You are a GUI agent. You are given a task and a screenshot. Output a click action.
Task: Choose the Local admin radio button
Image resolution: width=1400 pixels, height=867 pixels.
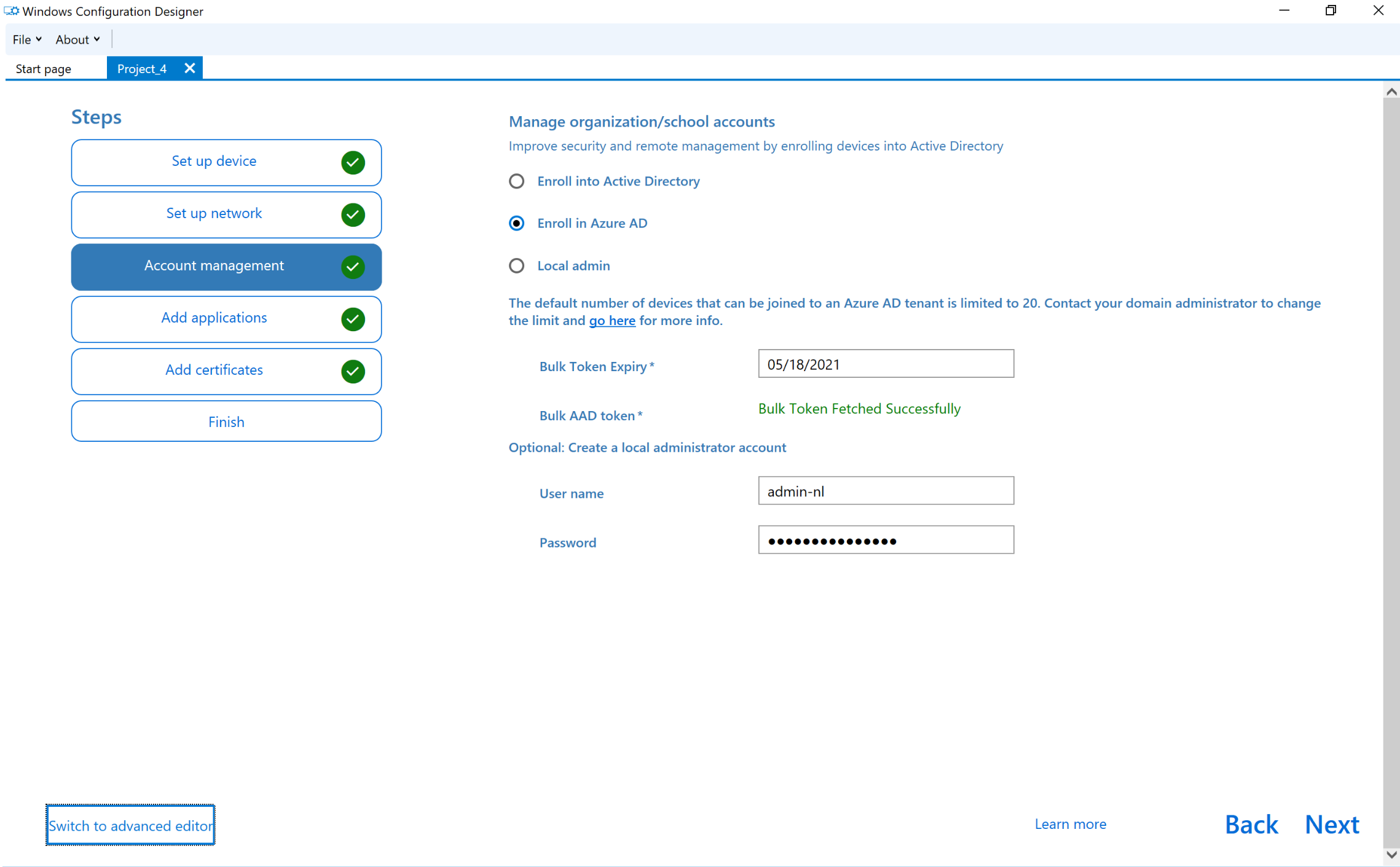point(516,265)
